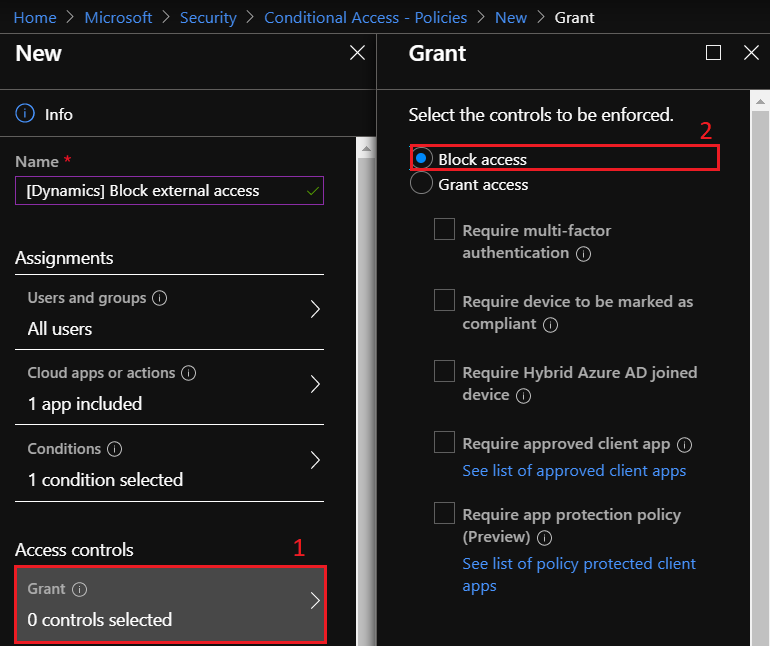Go to Conditional Access - Policies breadcrumb
The height and width of the screenshot is (646, 770).
click(365, 18)
